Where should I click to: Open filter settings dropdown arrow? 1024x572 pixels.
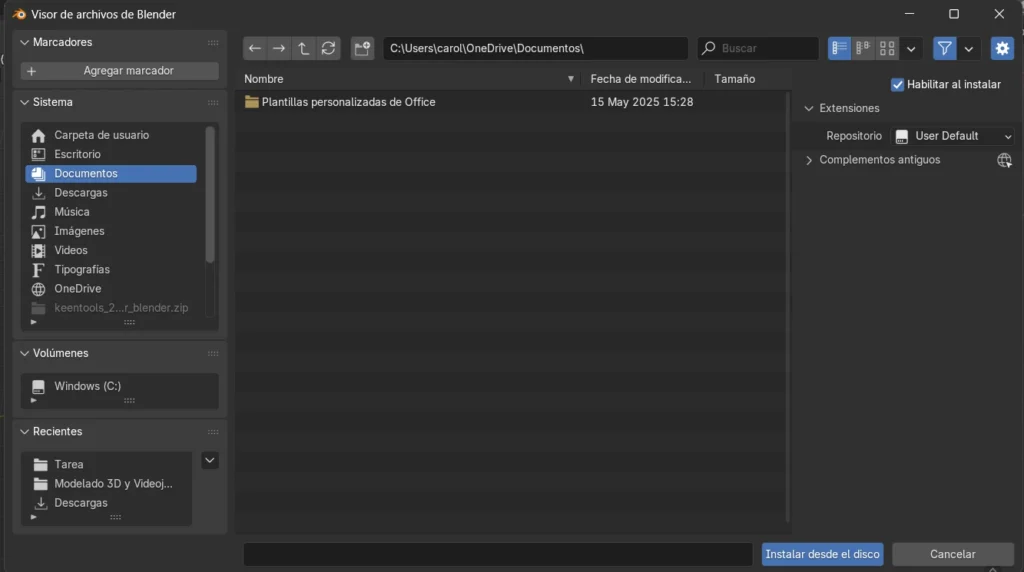[x=968, y=48]
